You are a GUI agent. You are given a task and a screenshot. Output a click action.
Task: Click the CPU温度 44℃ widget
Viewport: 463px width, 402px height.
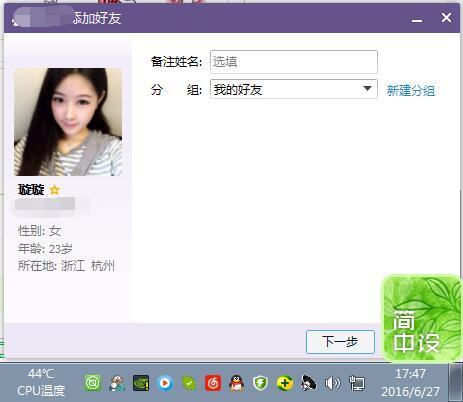(41, 383)
